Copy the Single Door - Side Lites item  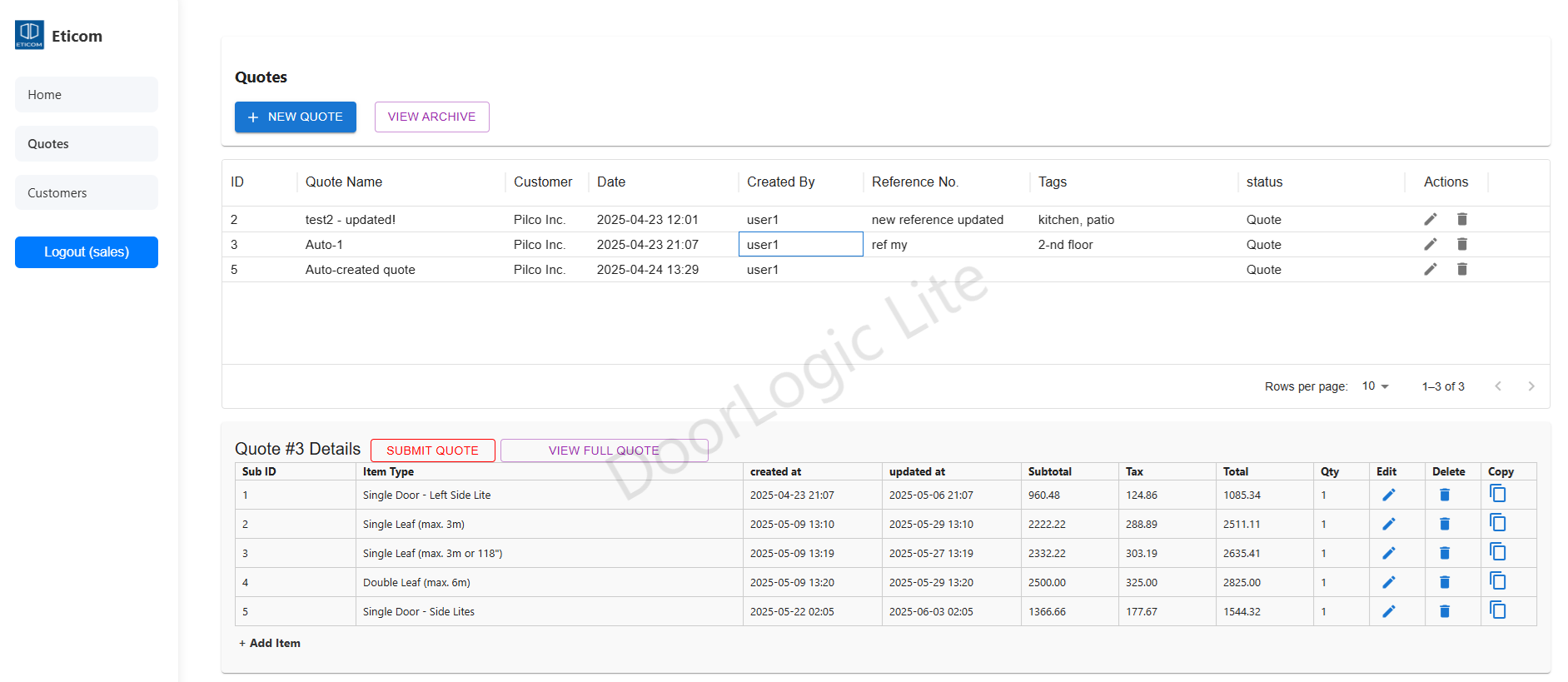(1497, 610)
